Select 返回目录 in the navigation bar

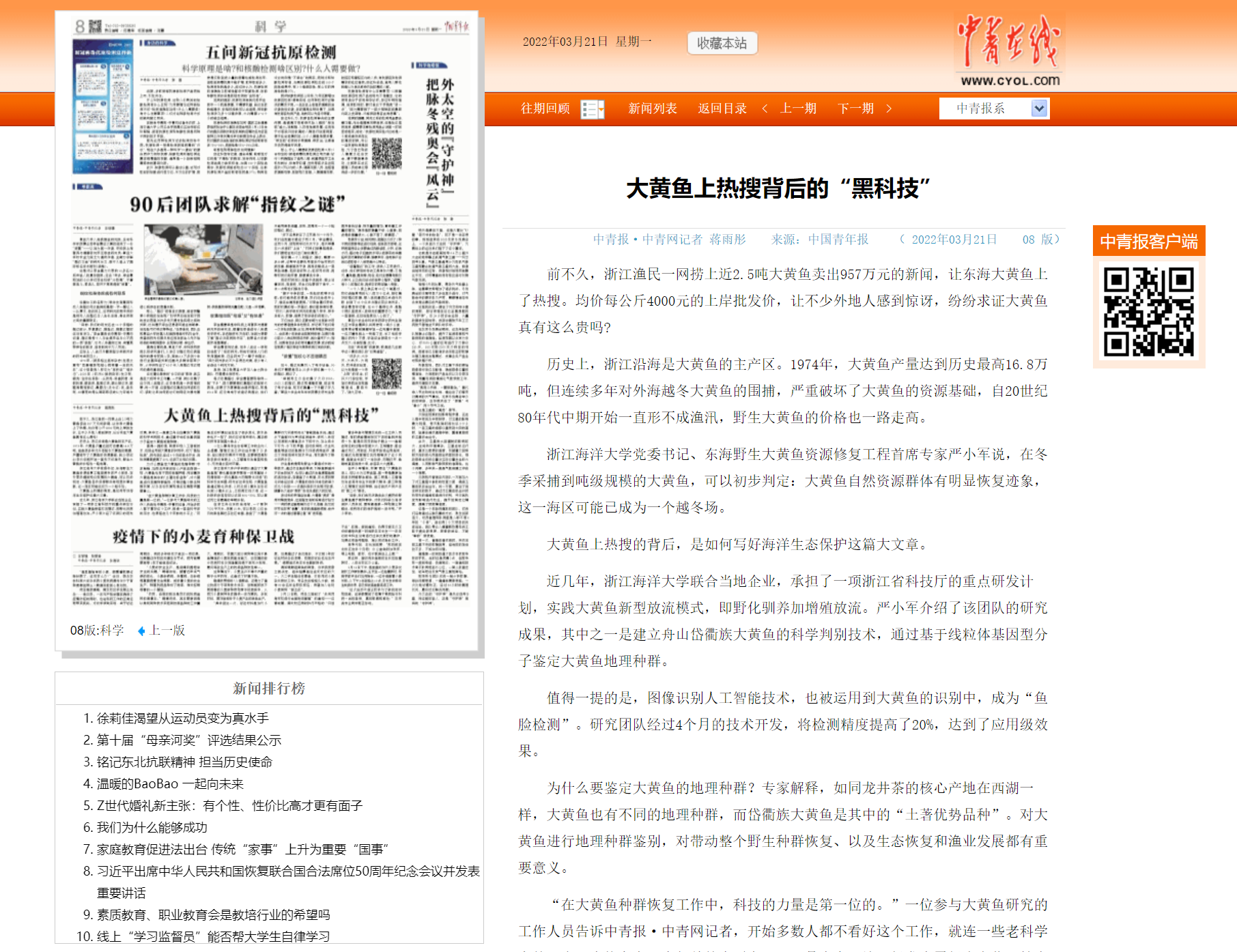pyautogui.click(x=722, y=109)
